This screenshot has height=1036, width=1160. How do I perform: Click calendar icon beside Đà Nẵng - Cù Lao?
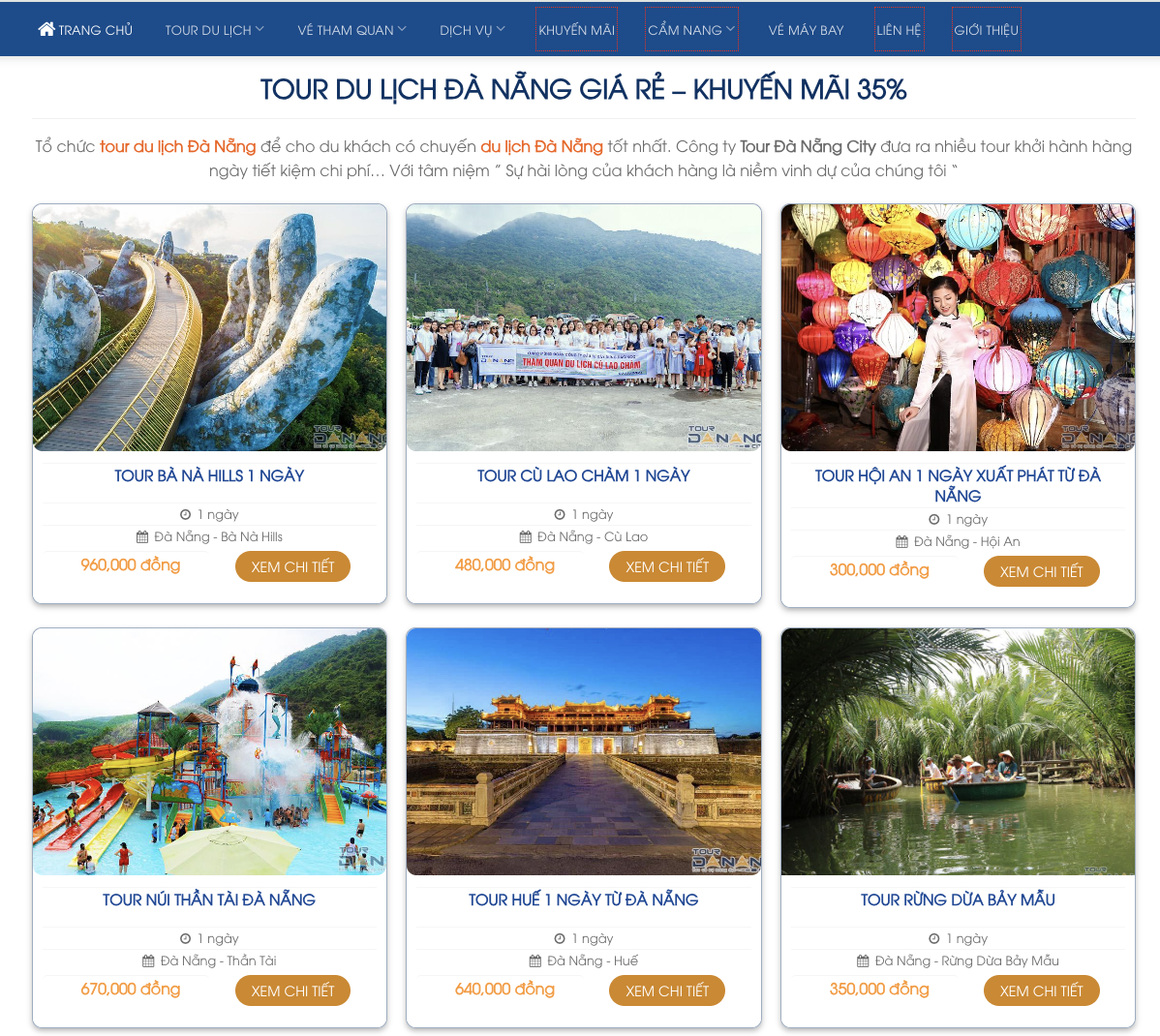525,536
